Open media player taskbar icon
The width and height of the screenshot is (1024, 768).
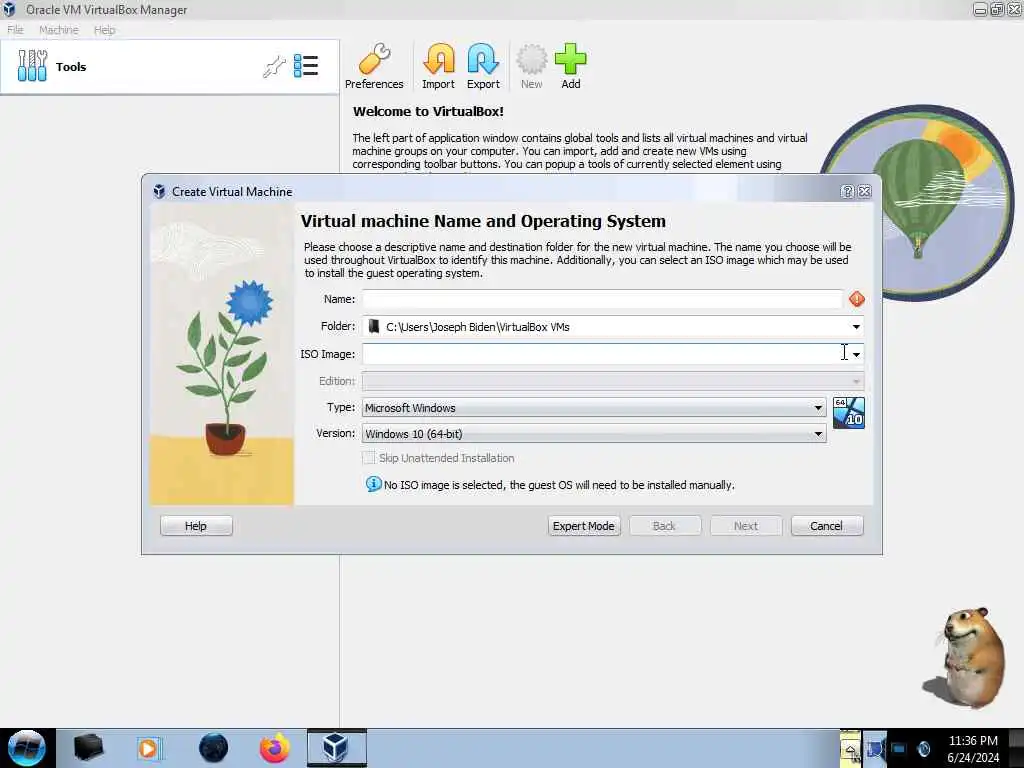click(148, 748)
